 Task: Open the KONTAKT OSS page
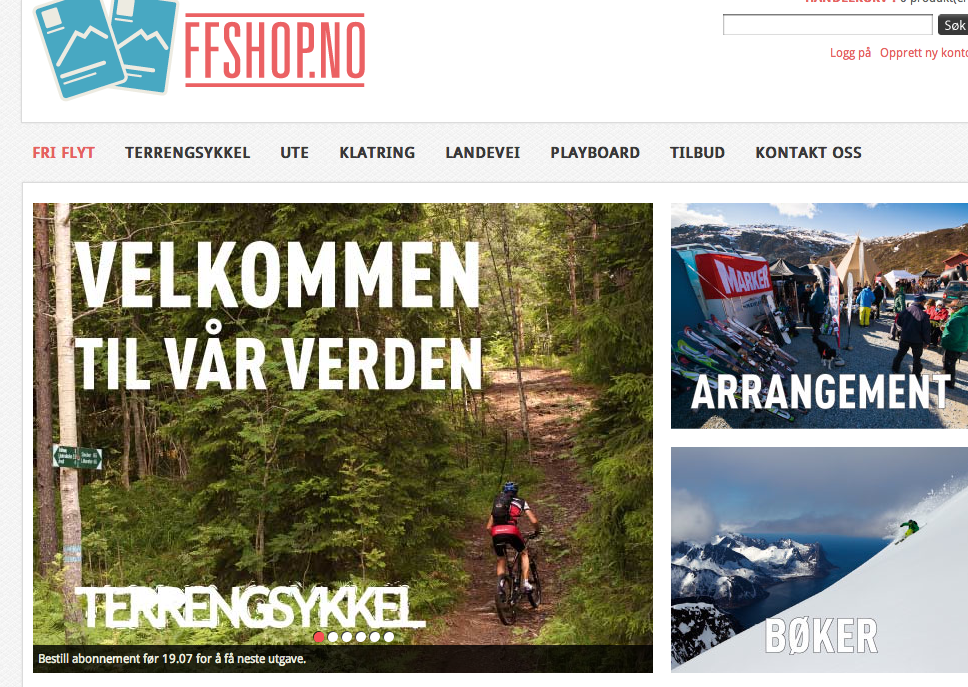(809, 152)
